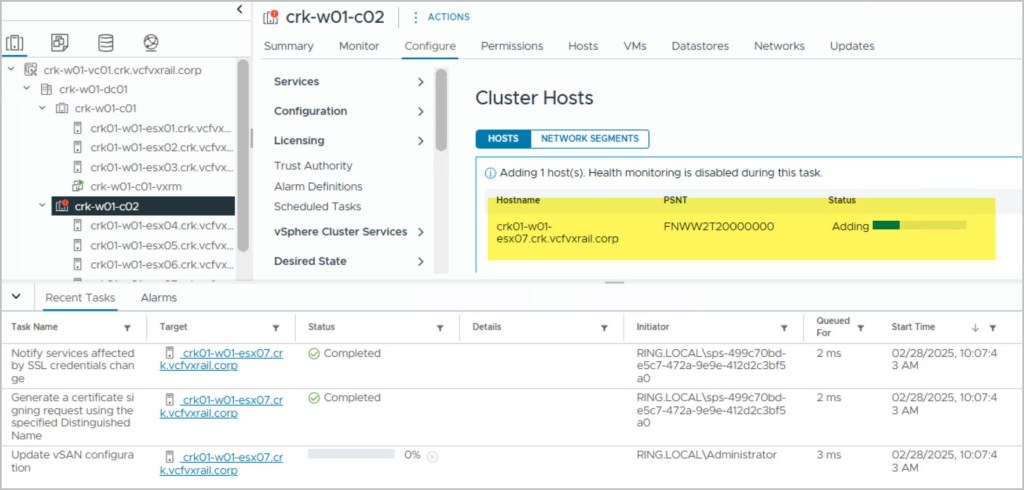Open Scheduled Tasks in the Configure menu
The image size is (1024, 490).
click(x=317, y=207)
